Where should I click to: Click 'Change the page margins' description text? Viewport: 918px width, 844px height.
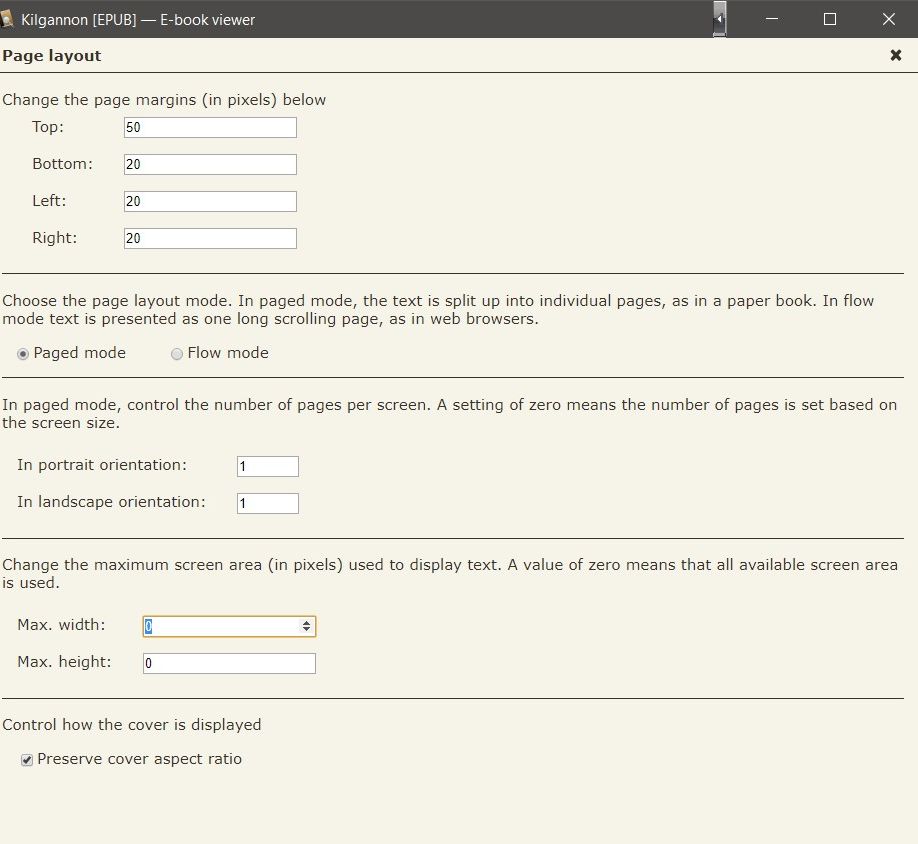(164, 100)
